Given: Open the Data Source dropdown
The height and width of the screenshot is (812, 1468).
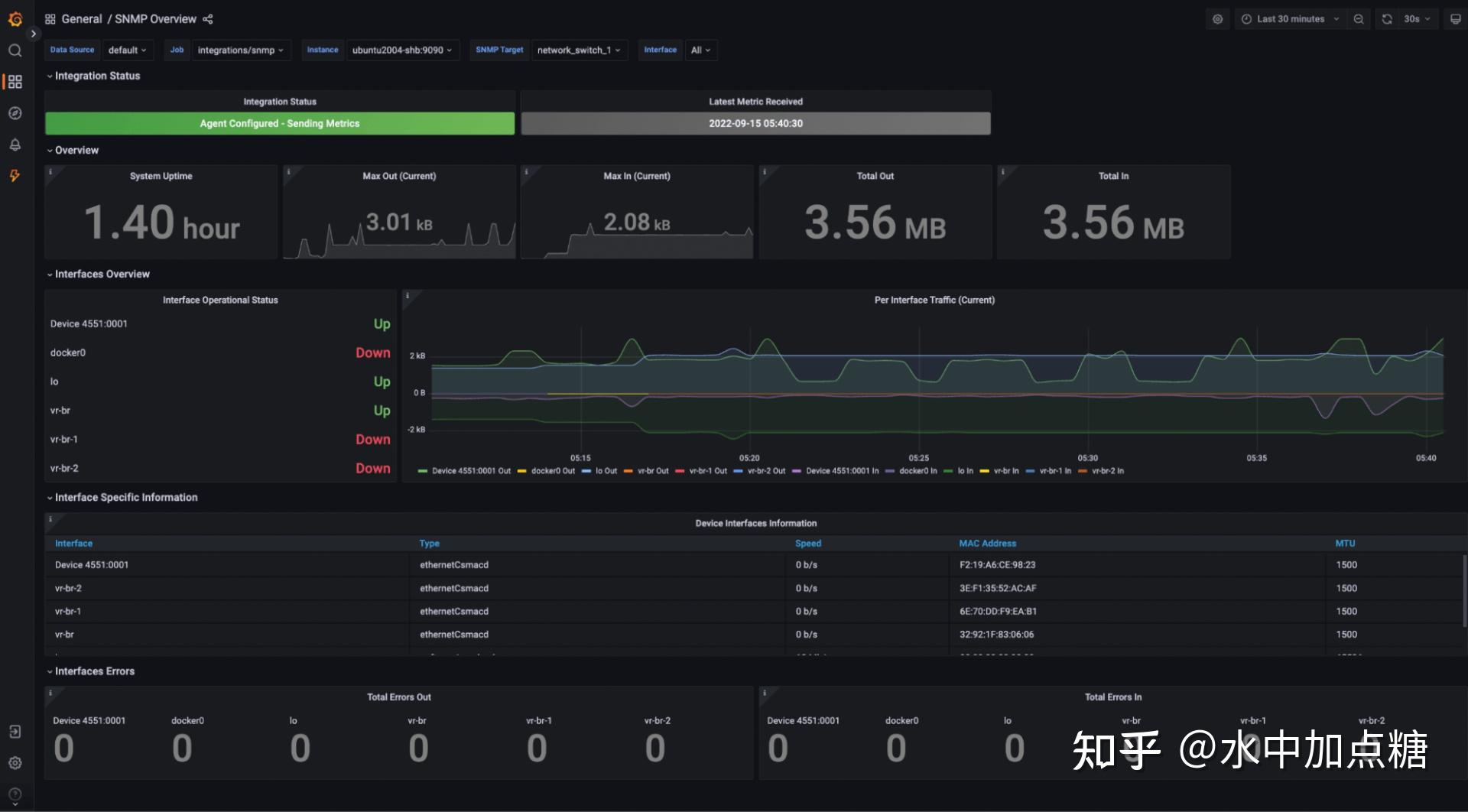Looking at the screenshot, I should point(127,50).
